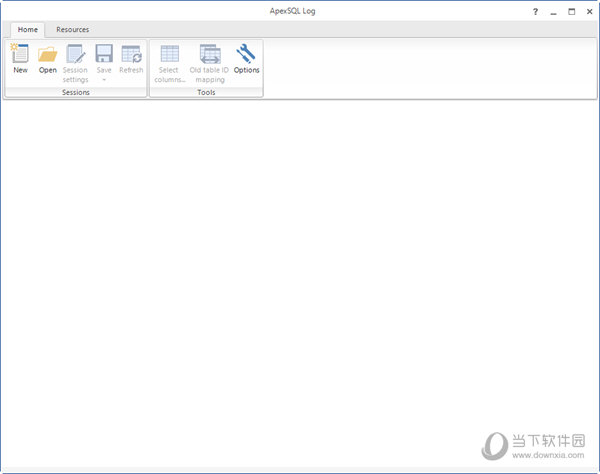600x474 pixels.
Task: Minimize the ApexSQL Log window
Action: (x=553, y=12)
